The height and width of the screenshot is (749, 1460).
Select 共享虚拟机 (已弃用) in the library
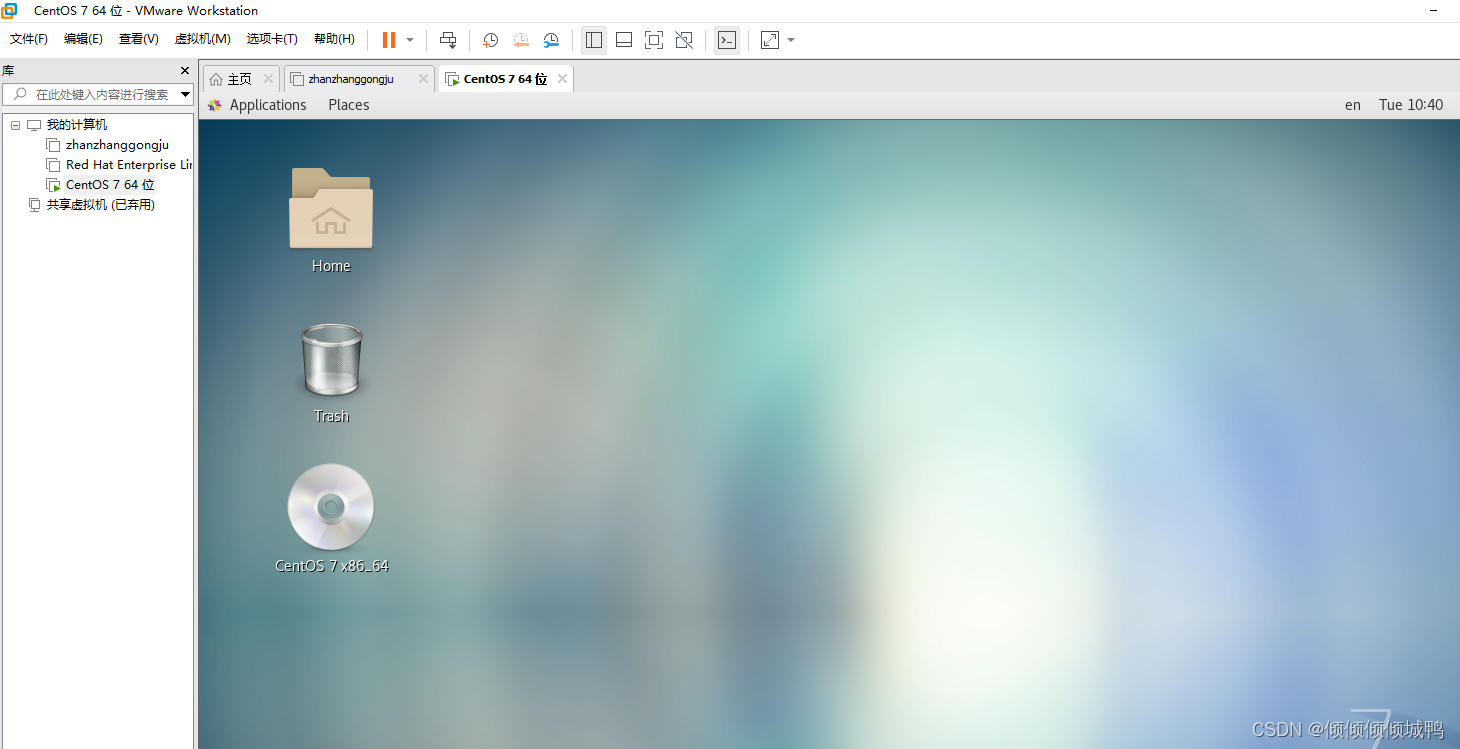point(101,205)
